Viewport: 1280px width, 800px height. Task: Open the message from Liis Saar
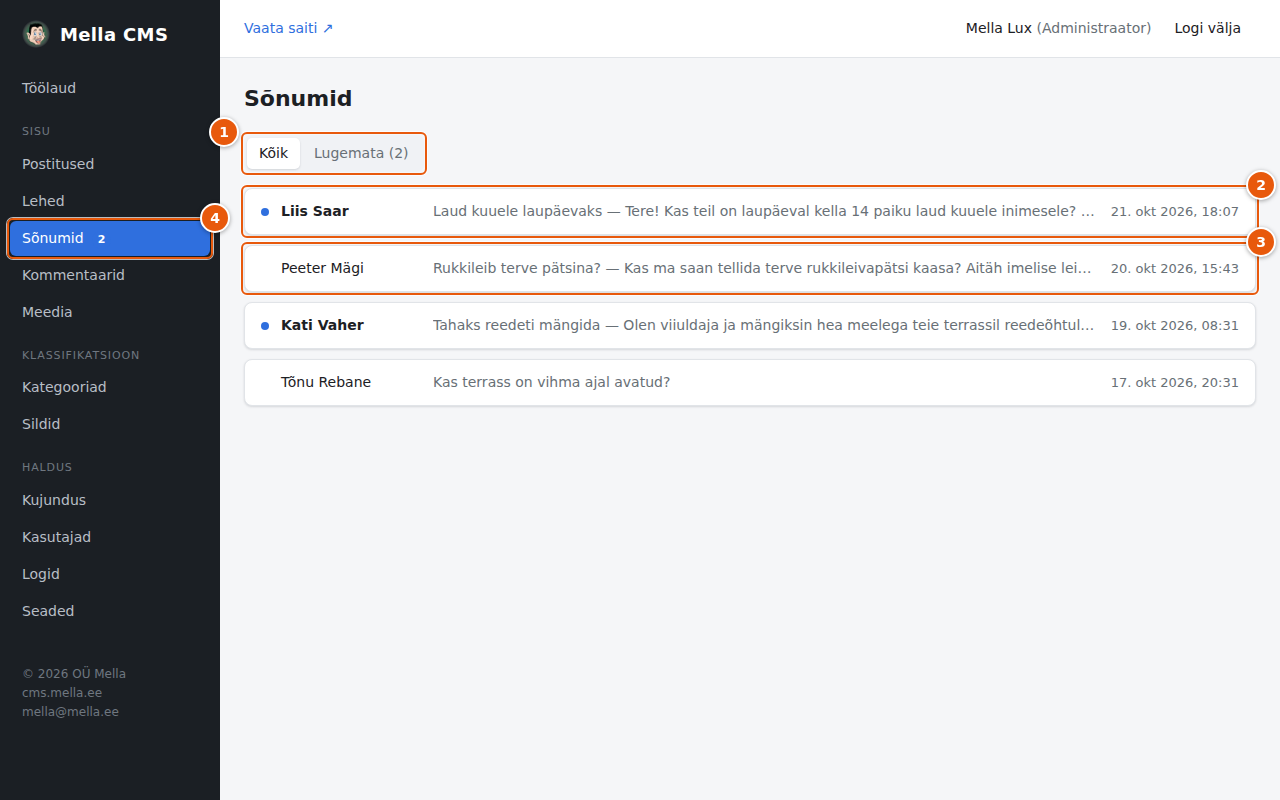point(750,211)
